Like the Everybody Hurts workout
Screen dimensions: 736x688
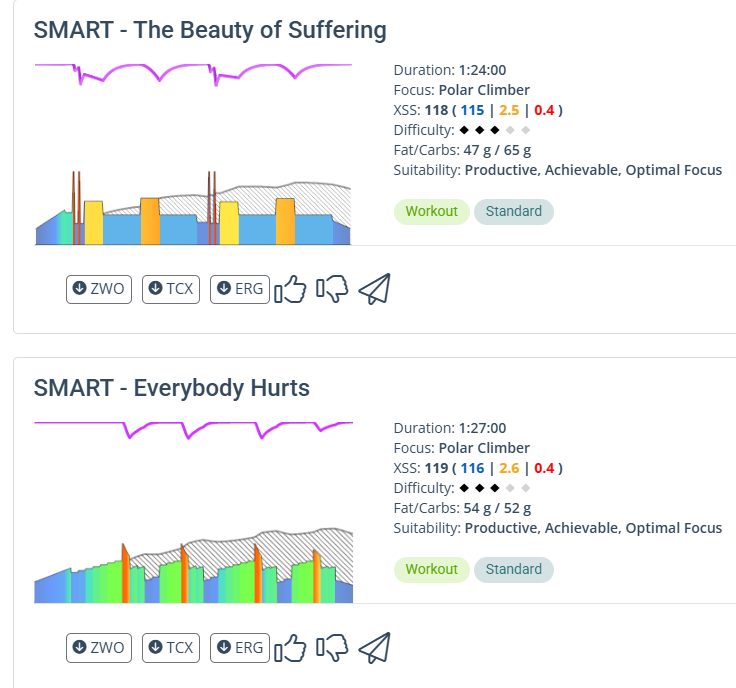coord(290,647)
